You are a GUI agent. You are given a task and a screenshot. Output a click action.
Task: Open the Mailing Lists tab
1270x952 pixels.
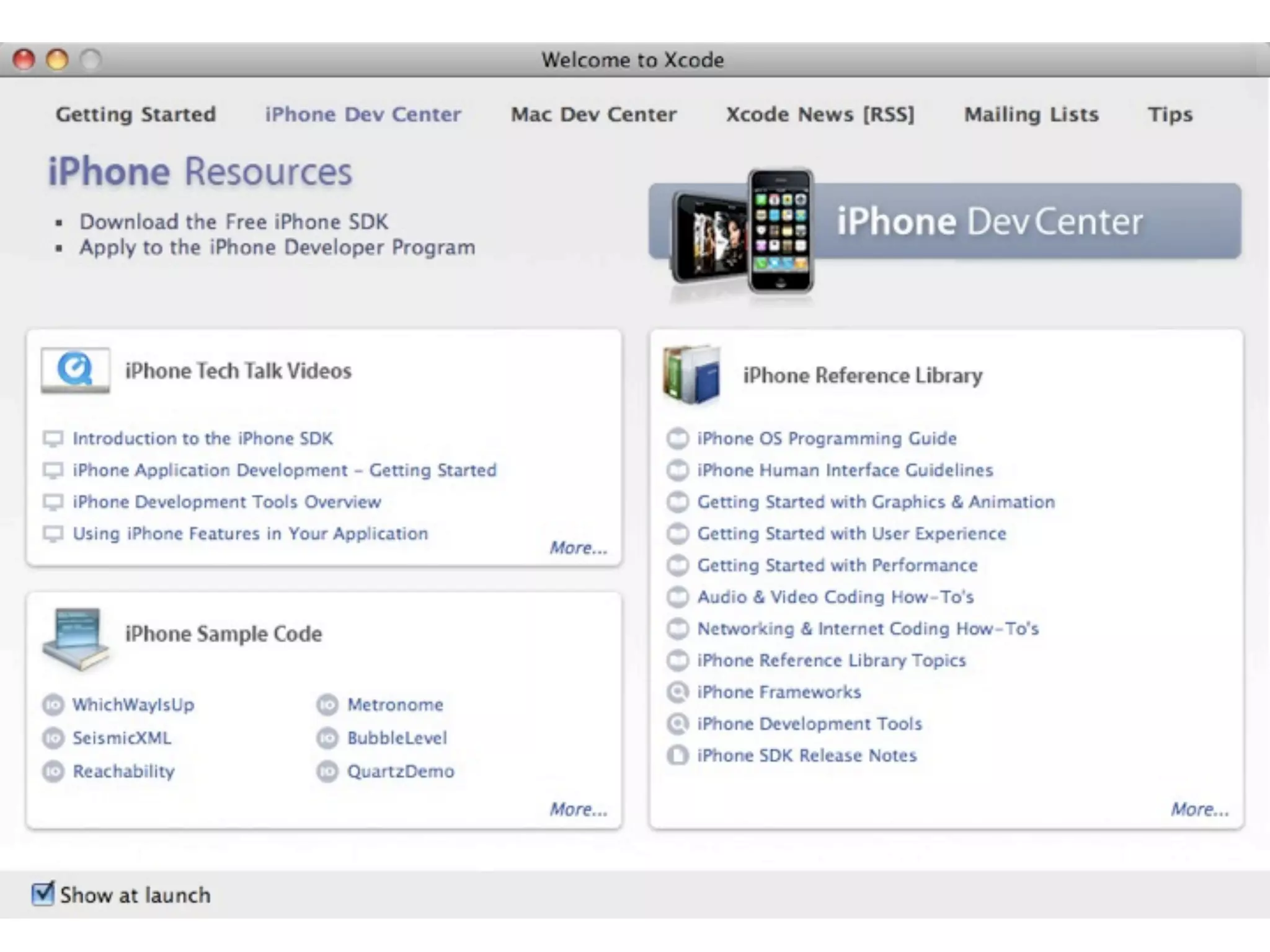(1031, 115)
